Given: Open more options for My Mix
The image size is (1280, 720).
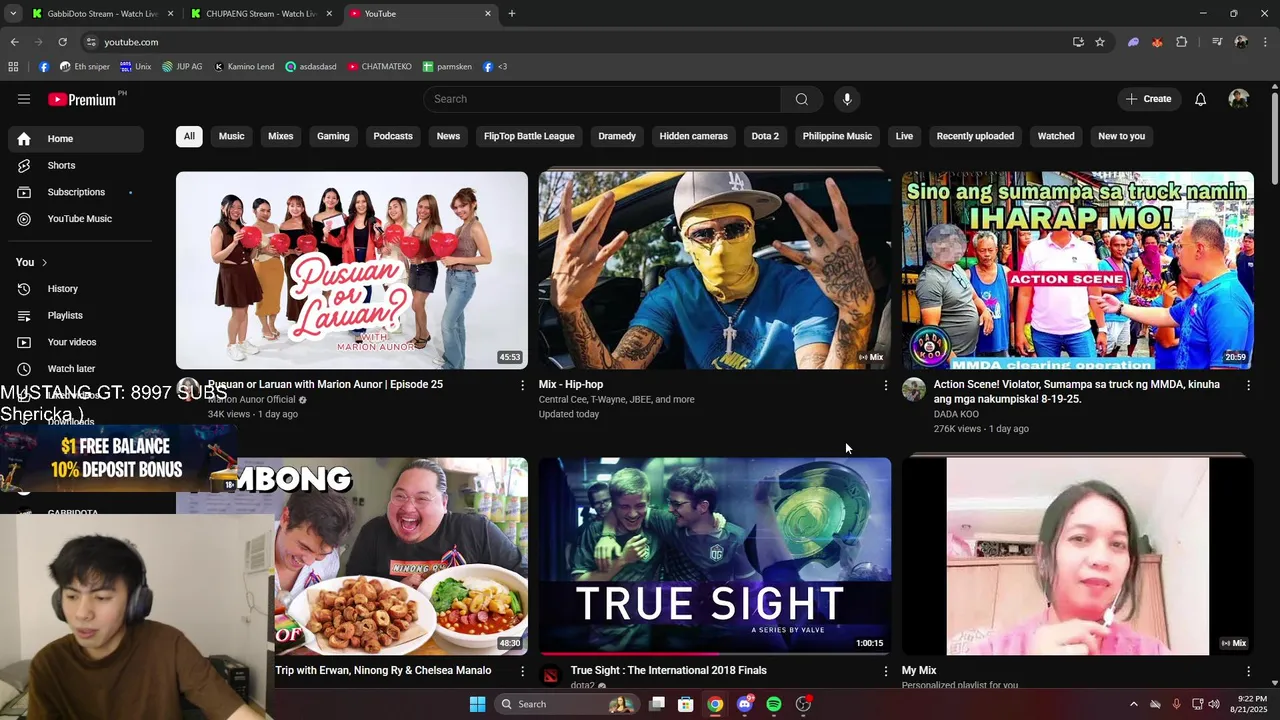Looking at the screenshot, I should coord(1248,671).
